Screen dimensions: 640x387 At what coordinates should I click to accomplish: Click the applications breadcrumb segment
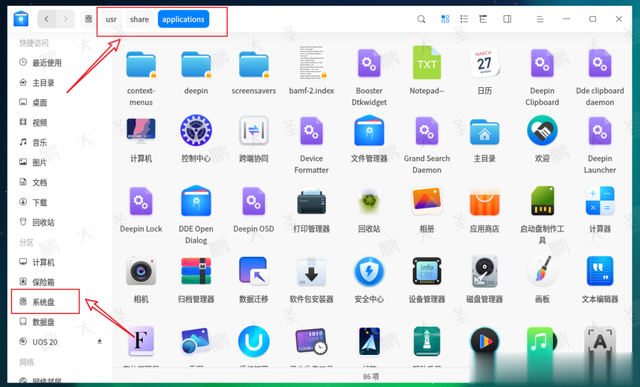(183, 19)
